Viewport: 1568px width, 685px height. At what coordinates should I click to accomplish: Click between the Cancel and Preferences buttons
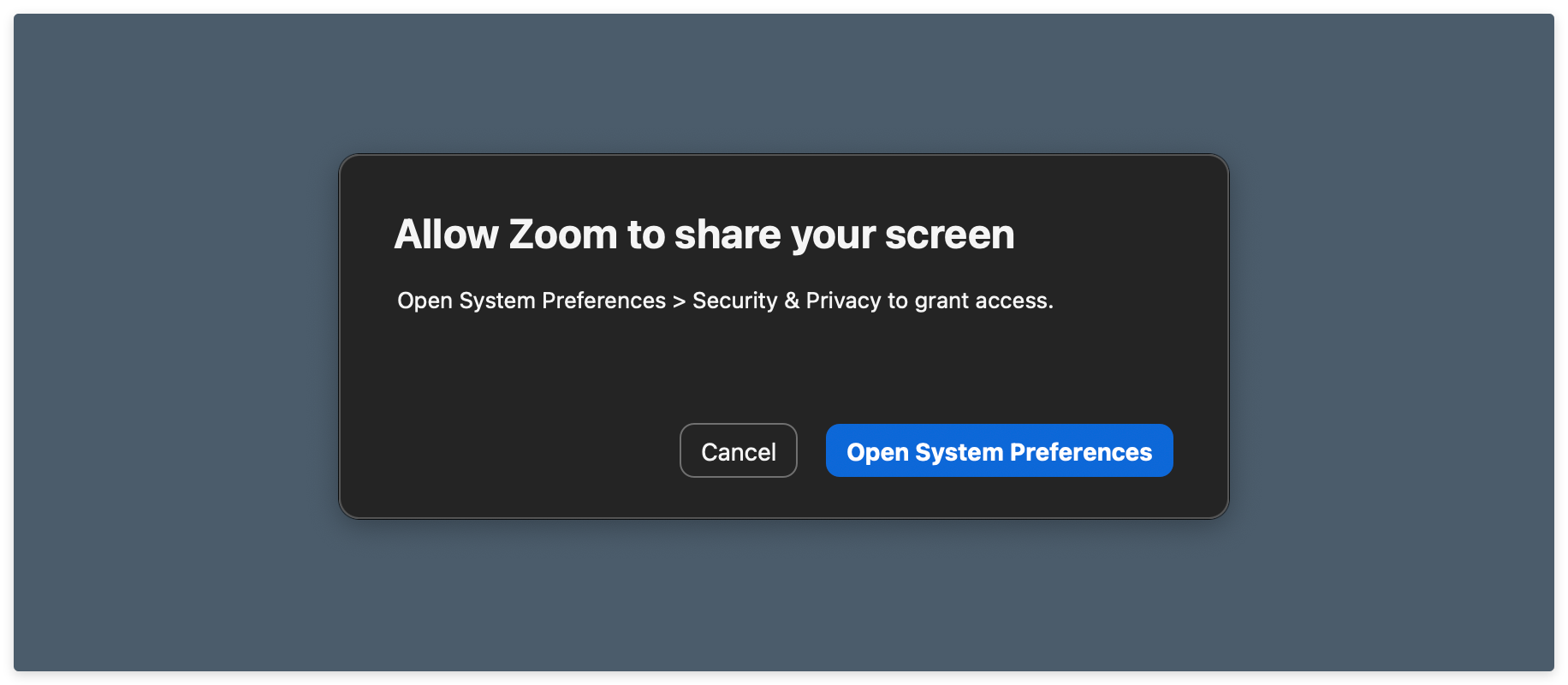[811, 450]
